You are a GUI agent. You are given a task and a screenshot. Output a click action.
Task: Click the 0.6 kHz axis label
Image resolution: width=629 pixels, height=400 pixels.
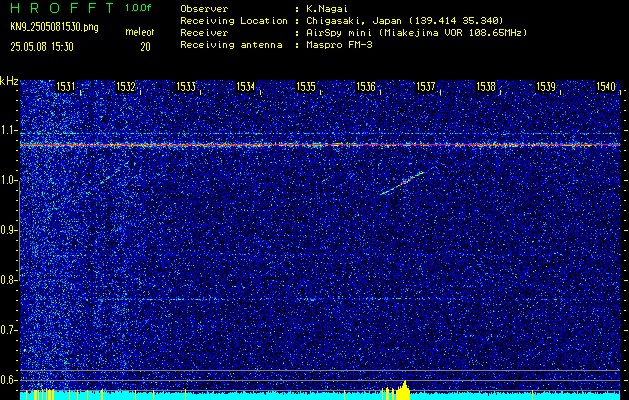8,380
